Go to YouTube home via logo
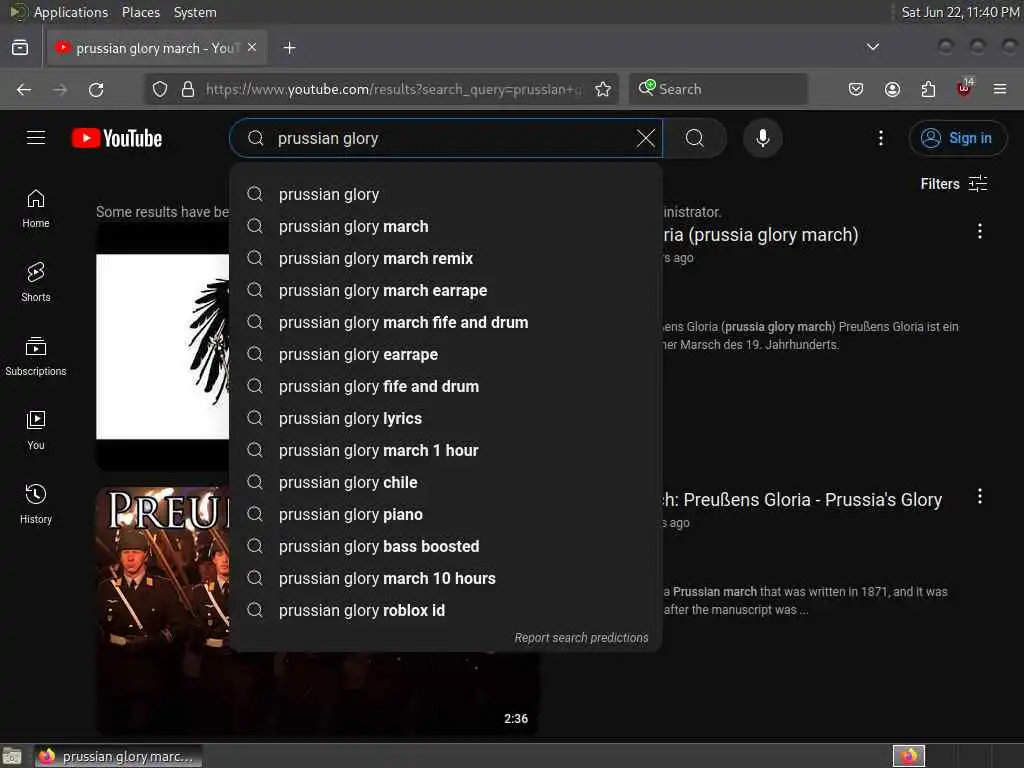Screen dimensions: 1024x768 (x=117, y=138)
